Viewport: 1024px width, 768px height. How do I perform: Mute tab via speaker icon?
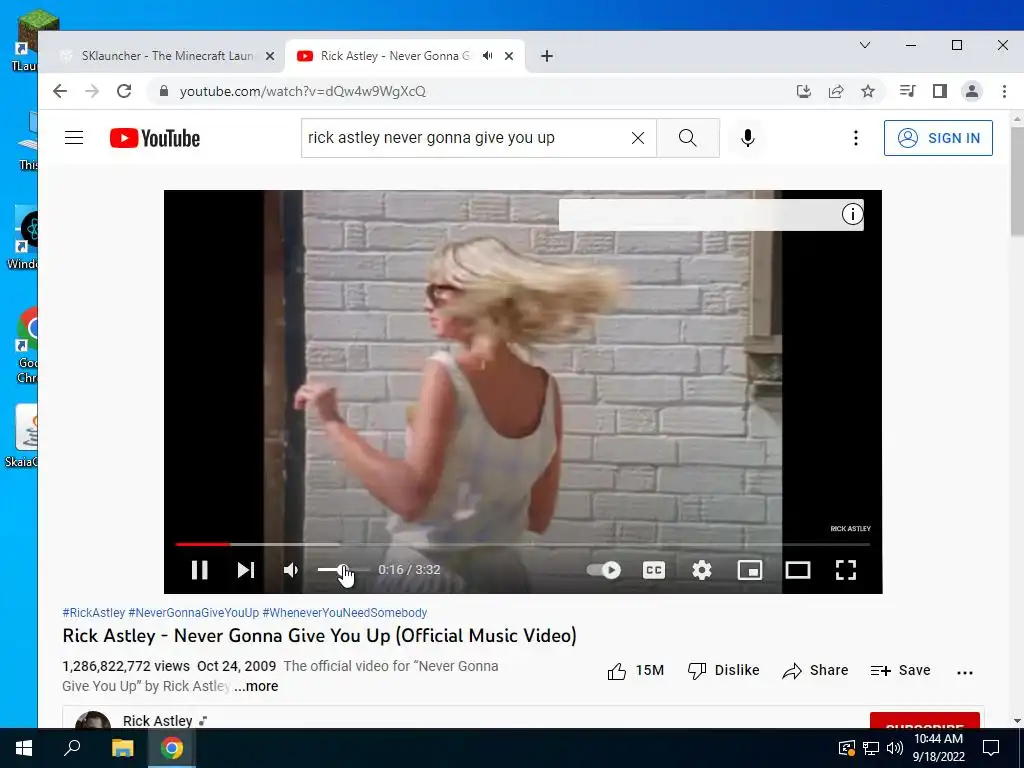[488, 56]
